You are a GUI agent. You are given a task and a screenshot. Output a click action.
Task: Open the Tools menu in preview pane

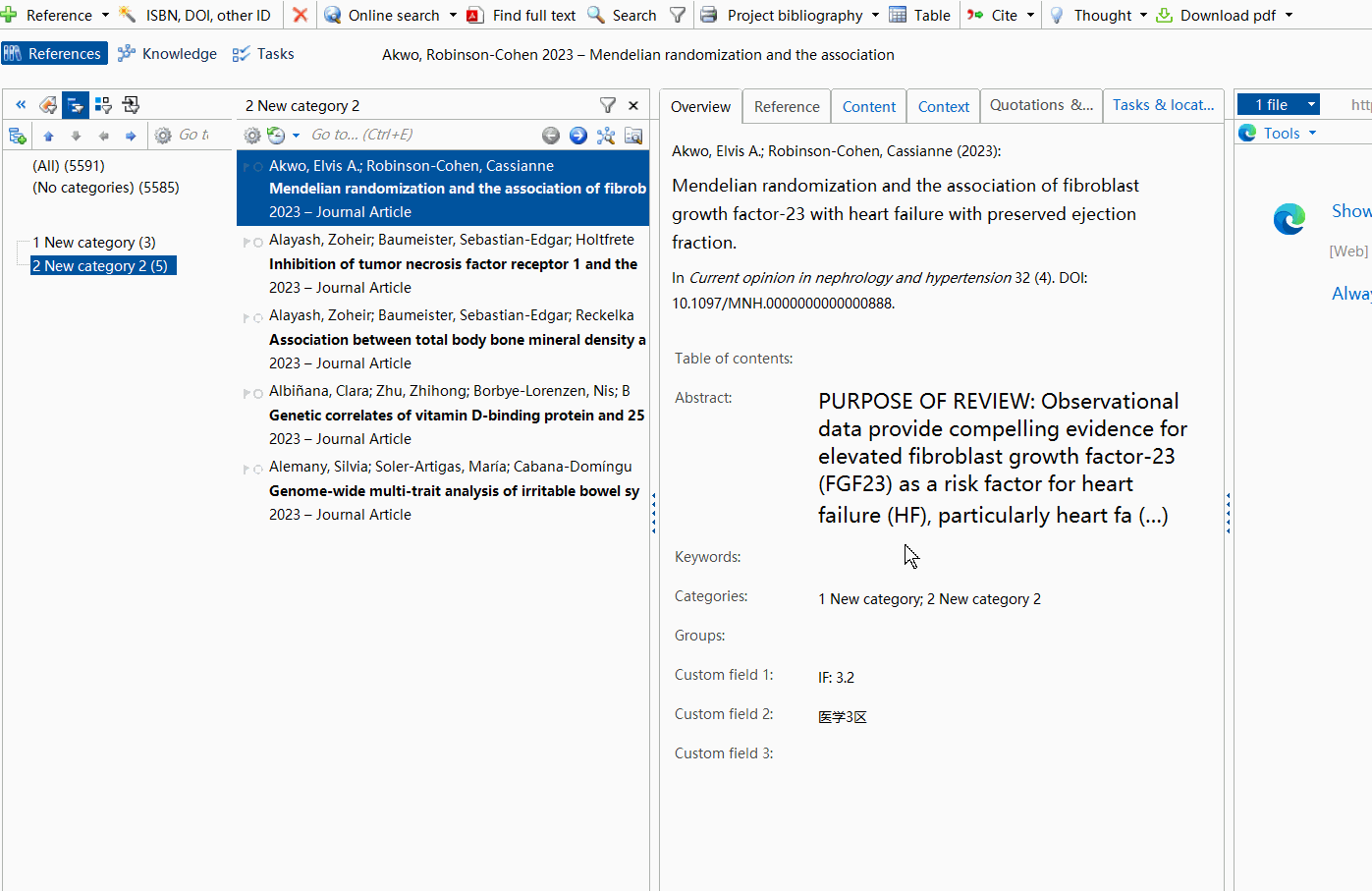click(1277, 133)
